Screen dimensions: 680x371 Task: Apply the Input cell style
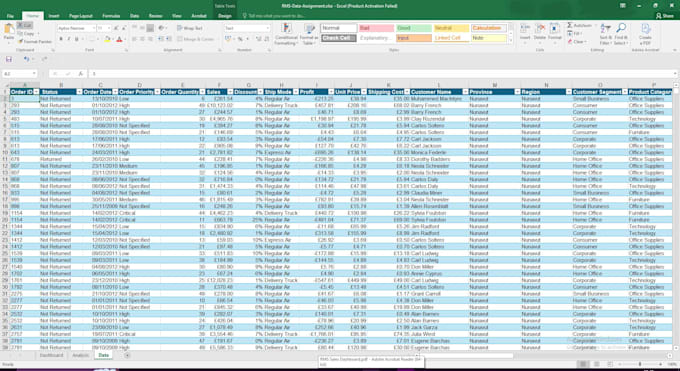[413, 38]
